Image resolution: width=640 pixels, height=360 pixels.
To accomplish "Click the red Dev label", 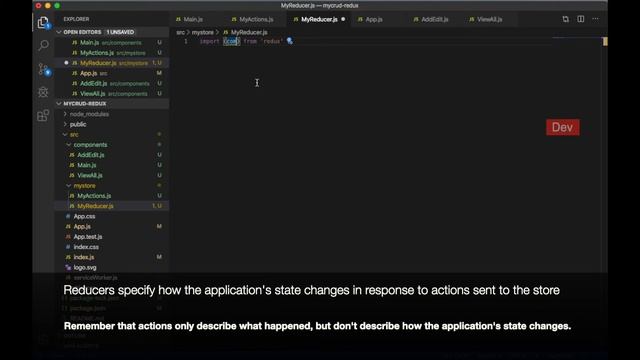I will tap(562, 127).
